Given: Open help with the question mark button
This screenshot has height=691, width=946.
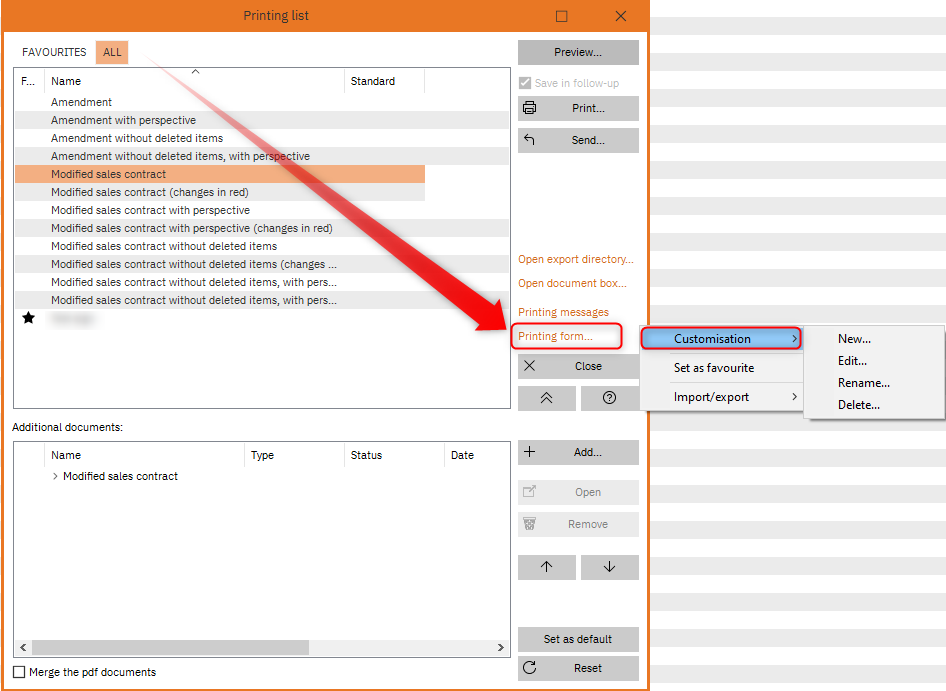Looking at the screenshot, I should point(609,398).
